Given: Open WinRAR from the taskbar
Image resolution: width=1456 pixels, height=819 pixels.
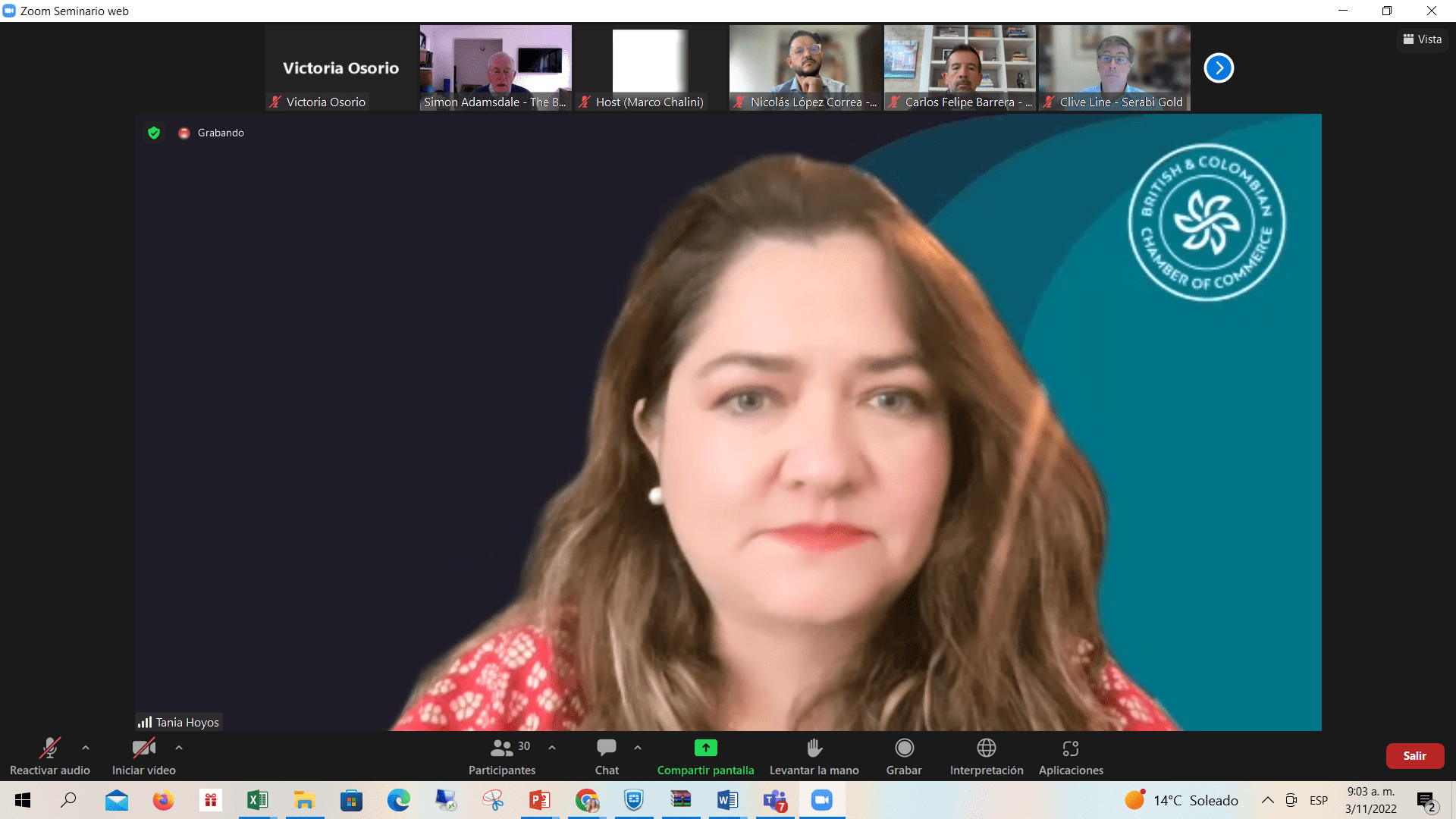Looking at the screenshot, I should pos(680,800).
